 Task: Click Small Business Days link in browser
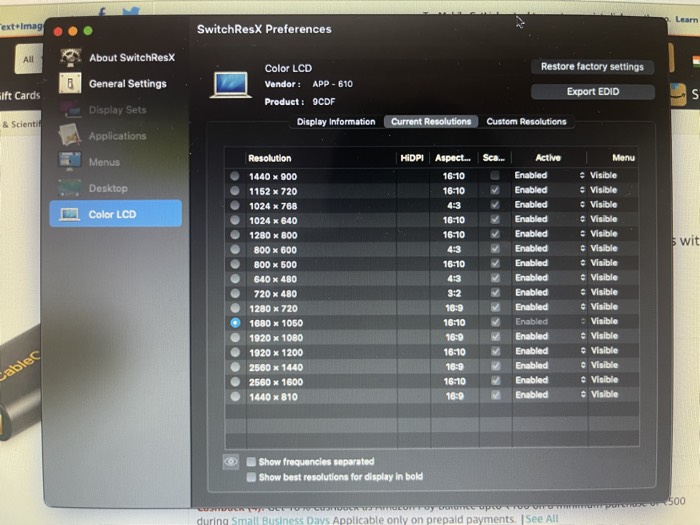click(280, 520)
